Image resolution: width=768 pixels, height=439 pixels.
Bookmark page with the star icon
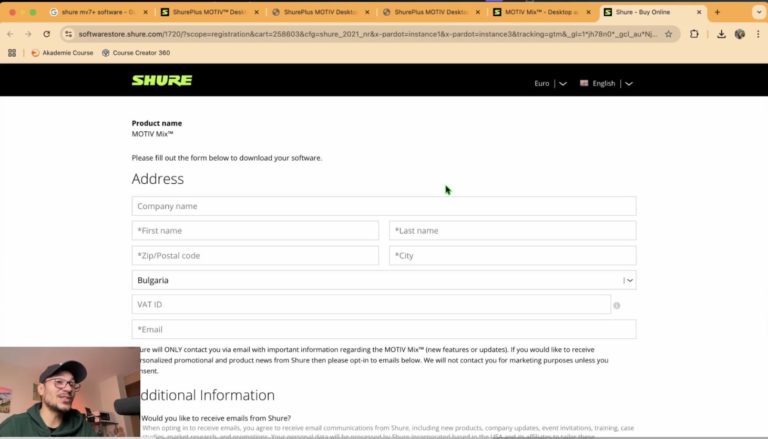click(668, 34)
